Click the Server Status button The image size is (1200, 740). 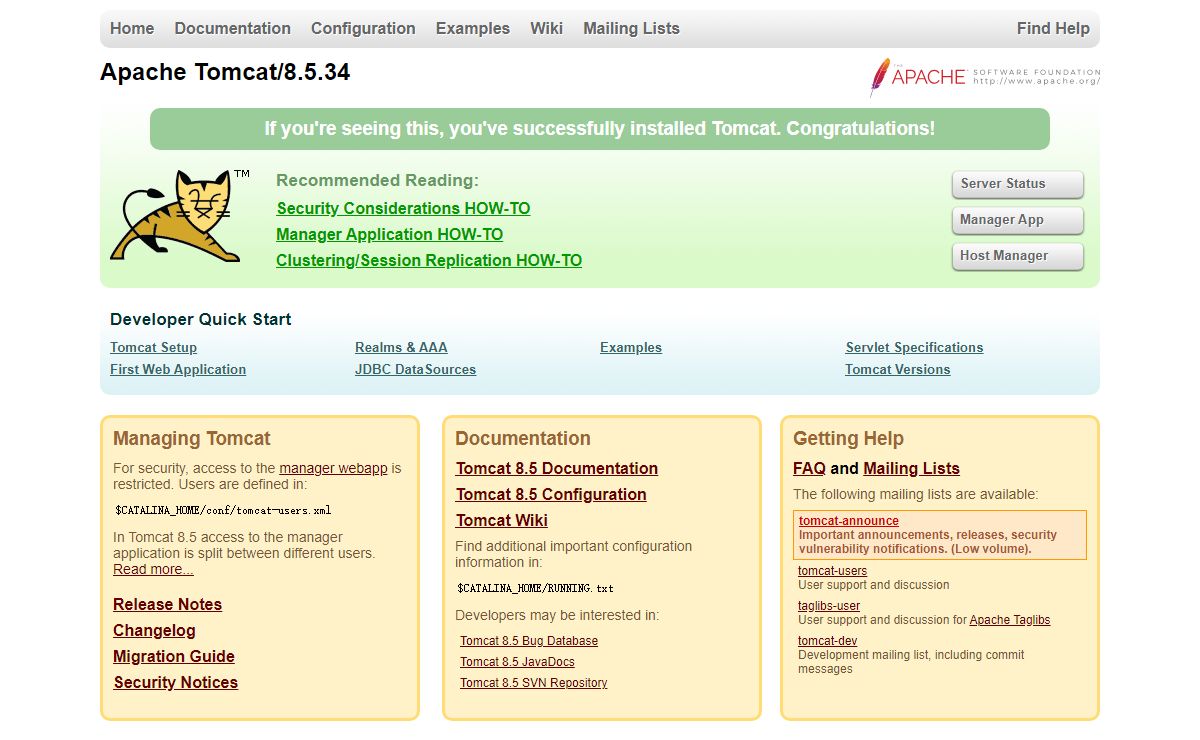click(1017, 184)
